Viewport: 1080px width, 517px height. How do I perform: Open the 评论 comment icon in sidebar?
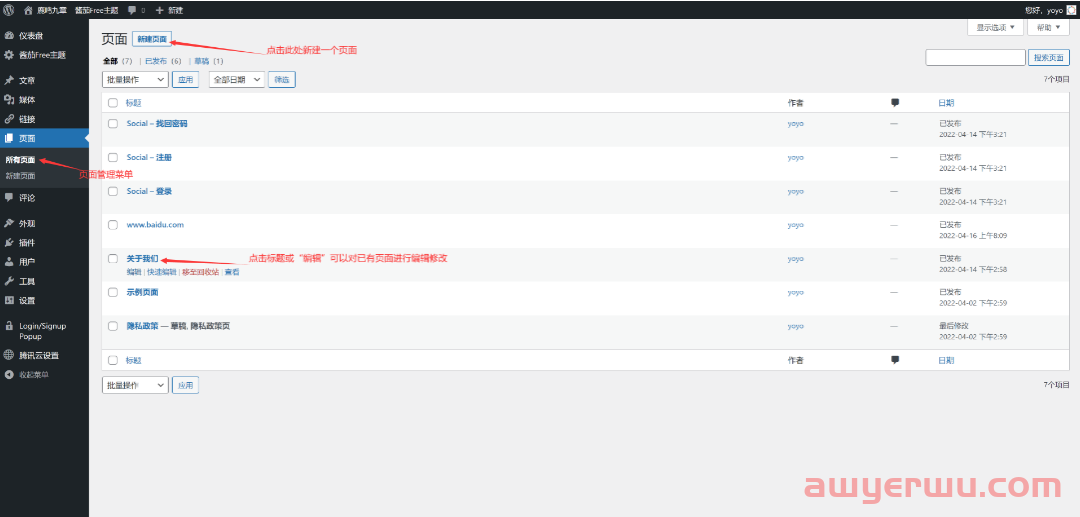click(9, 198)
